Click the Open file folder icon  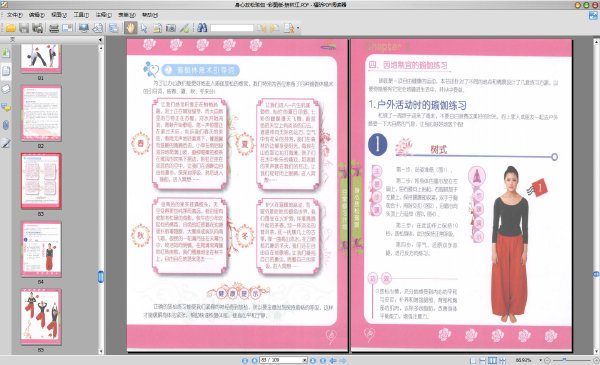pyautogui.click(x=10, y=28)
